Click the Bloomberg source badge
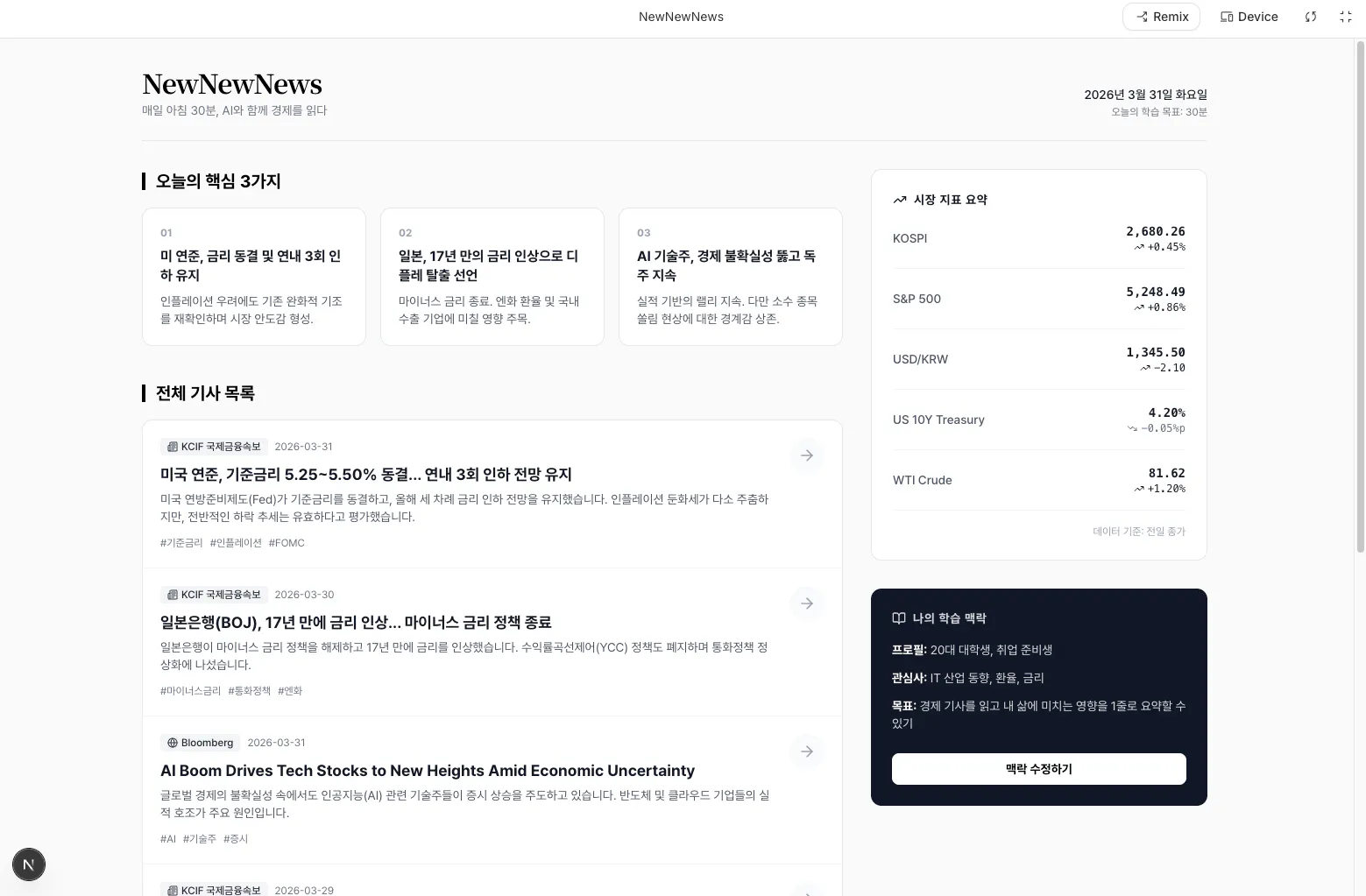1366x896 pixels. click(200, 742)
